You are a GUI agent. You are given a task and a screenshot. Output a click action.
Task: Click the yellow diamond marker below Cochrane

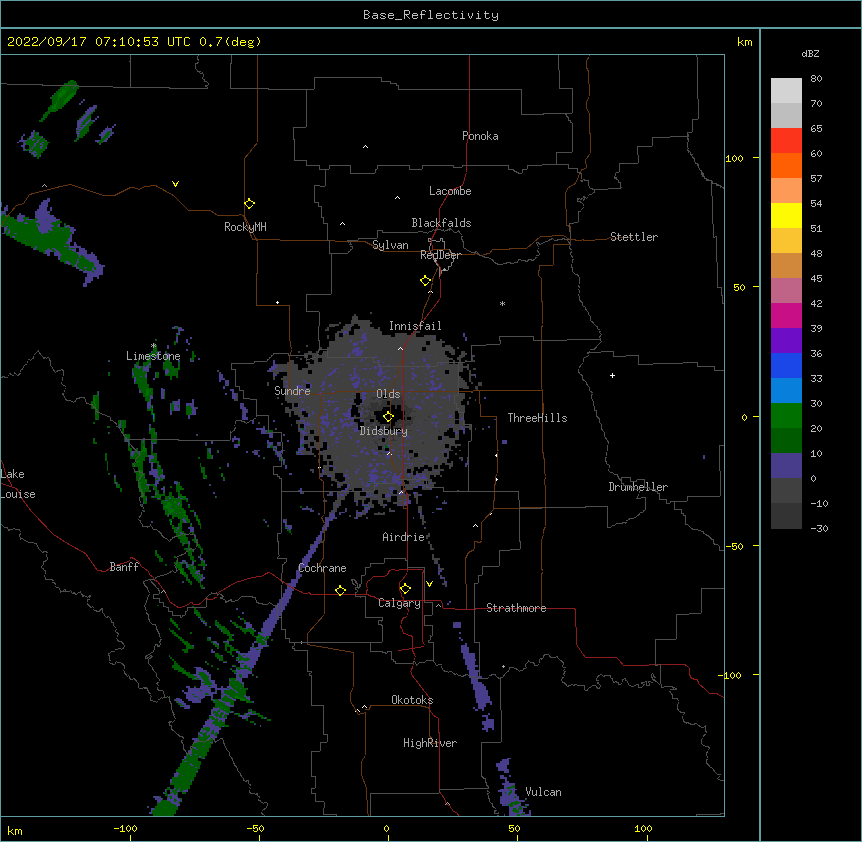point(340,590)
